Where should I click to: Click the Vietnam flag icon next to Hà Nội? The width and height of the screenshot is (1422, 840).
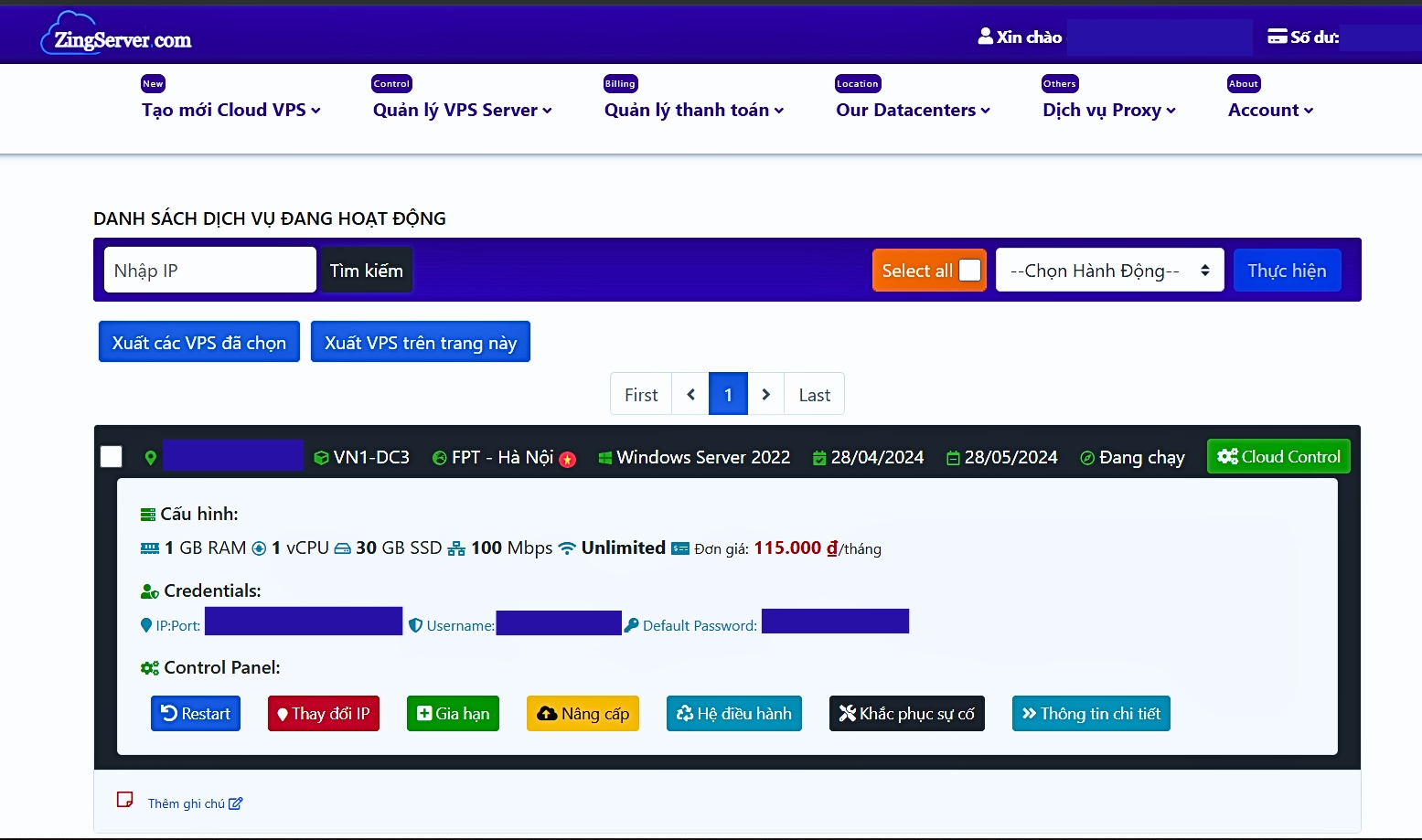[x=568, y=459]
